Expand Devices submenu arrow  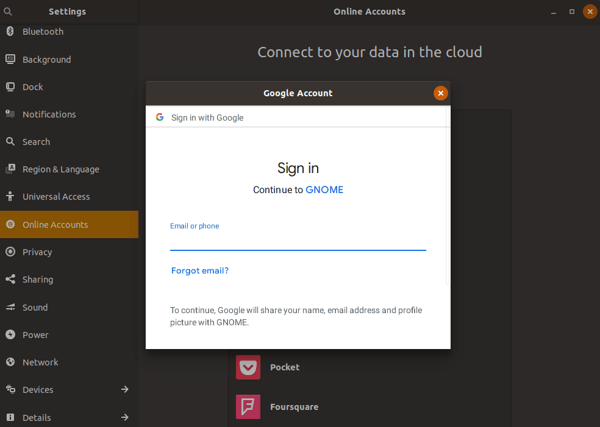pos(125,390)
